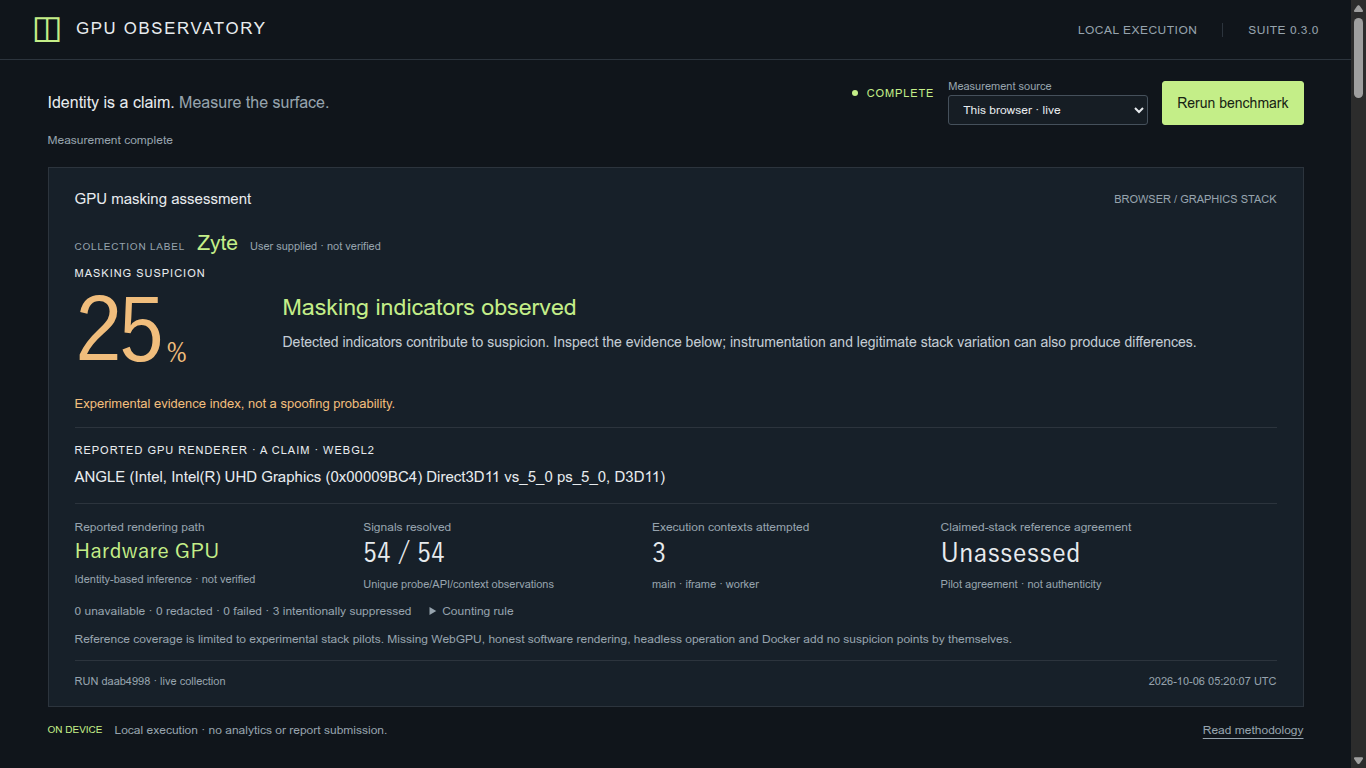Click the 25 masking suspicion score
The image size is (1366, 768).
tap(119, 329)
